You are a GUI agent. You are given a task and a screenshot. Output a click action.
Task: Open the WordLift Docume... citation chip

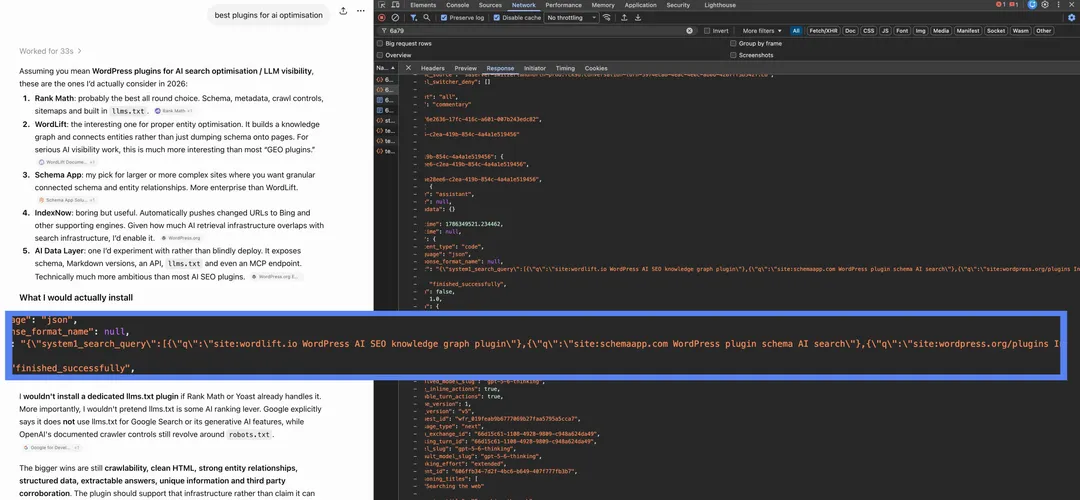[67, 162]
